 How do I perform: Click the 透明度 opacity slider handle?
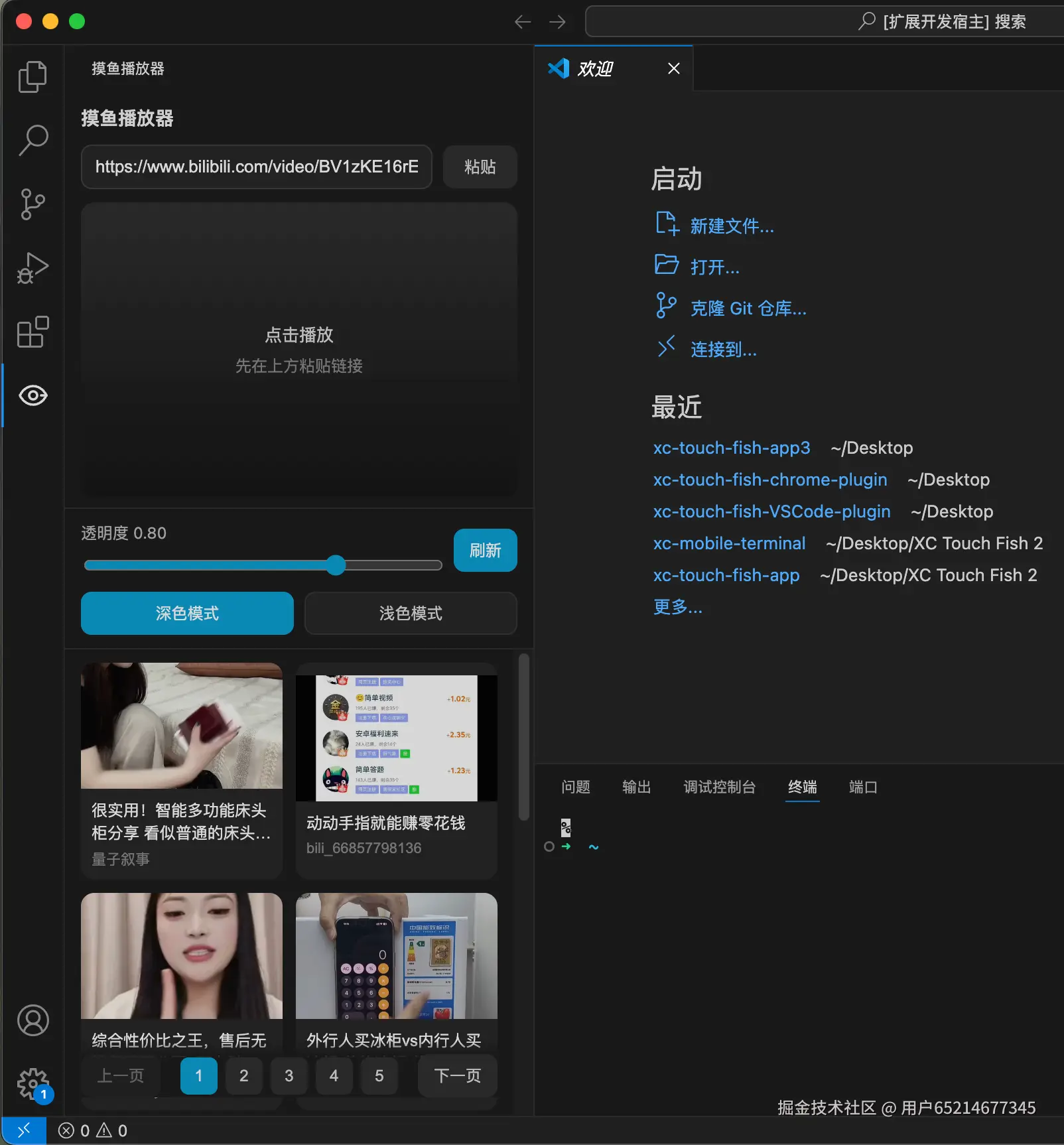(x=336, y=565)
